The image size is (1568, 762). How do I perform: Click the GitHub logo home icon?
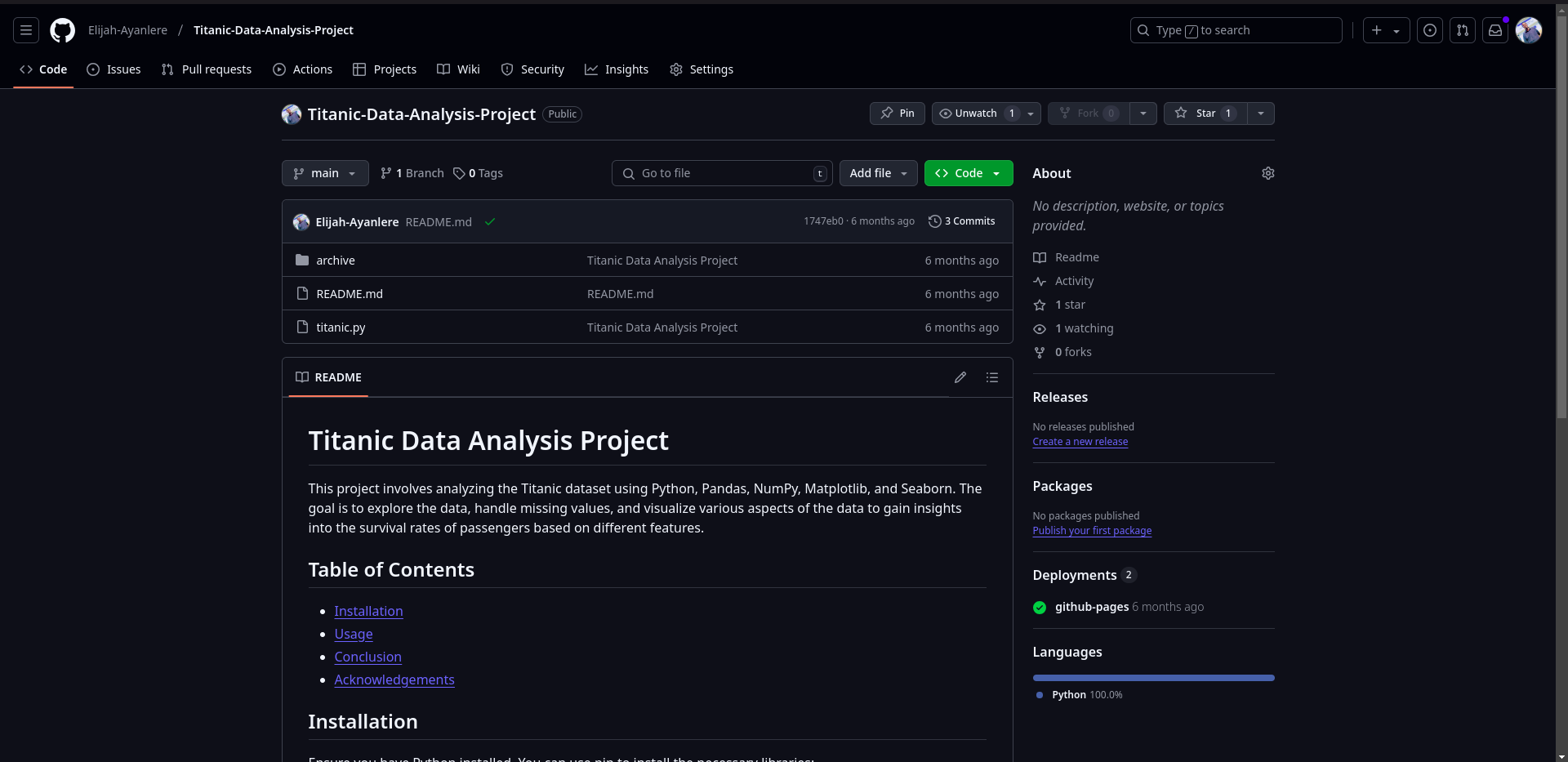(x=62, y=30)
